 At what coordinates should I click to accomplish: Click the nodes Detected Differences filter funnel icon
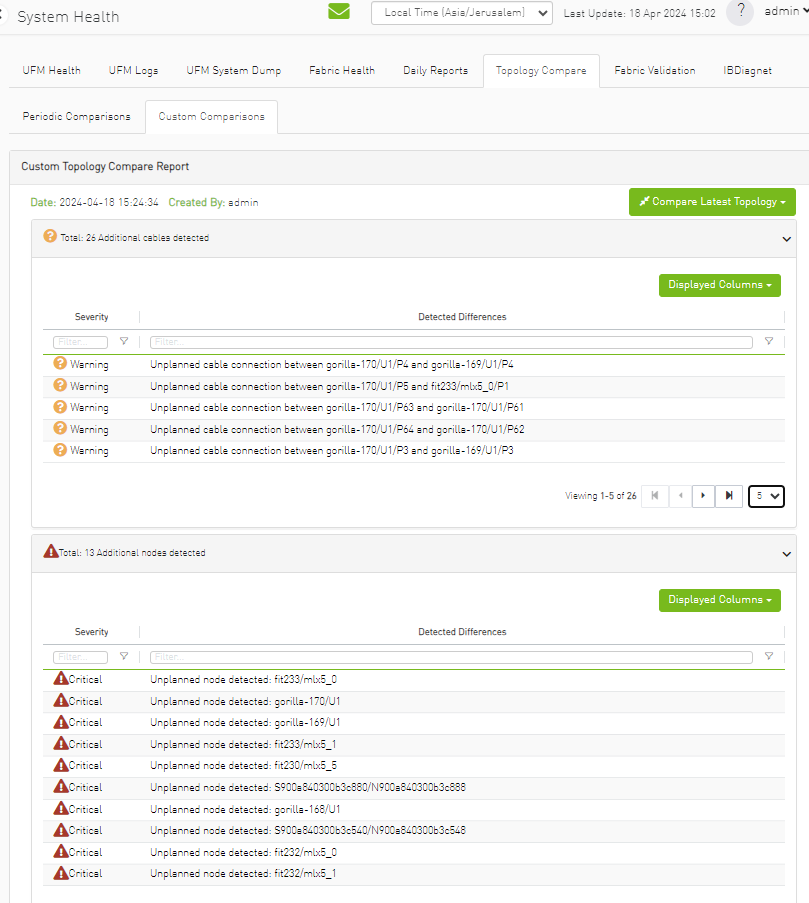[768, 657]
